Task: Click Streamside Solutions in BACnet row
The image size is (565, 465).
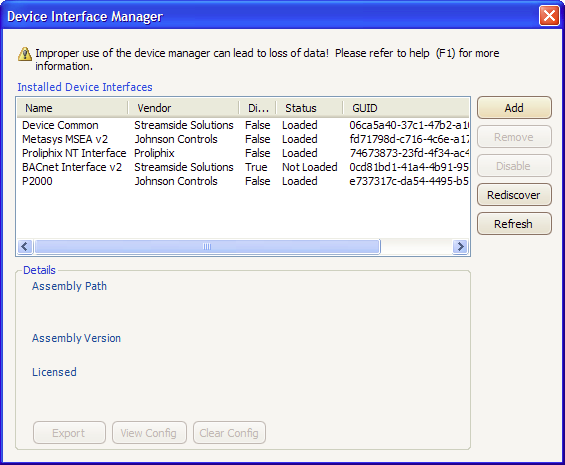Action: tap(184, 167)
